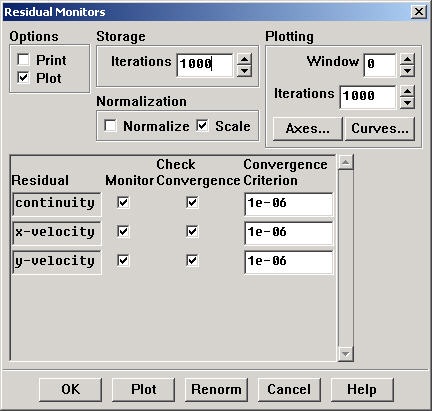Uncheck Check Convergence for y-velocity
432x411 pixels.
coord(192,260)
